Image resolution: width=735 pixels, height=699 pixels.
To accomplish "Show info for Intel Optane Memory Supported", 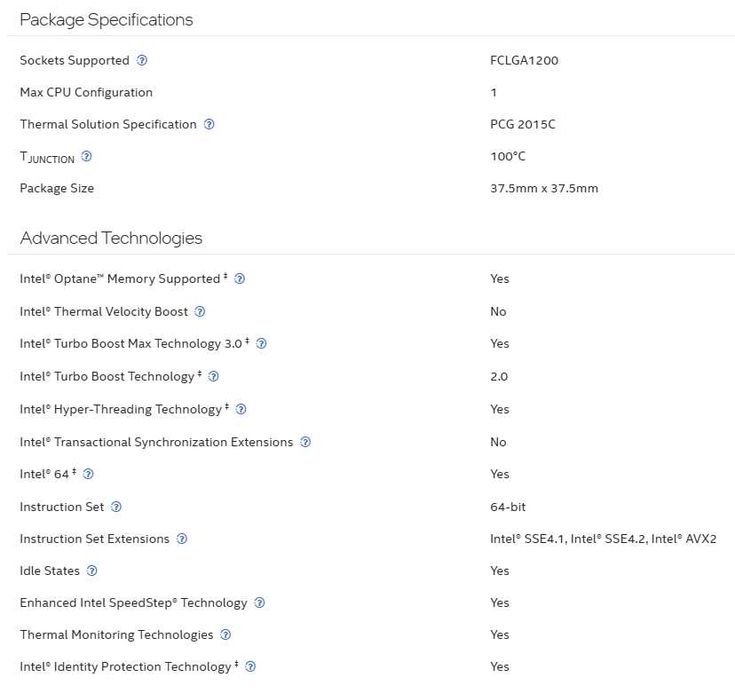I will (240, 279).
